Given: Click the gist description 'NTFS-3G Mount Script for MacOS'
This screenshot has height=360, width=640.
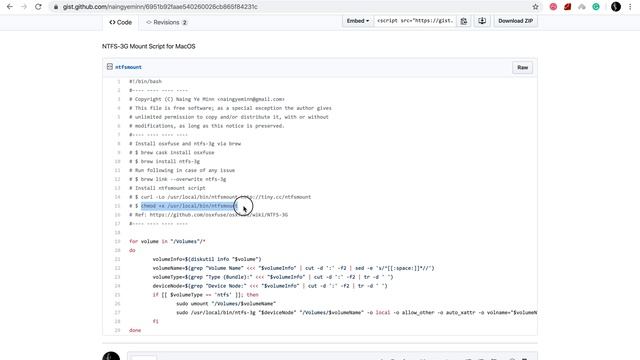Looking at the screenshot, I should click(x=149, y=46).
